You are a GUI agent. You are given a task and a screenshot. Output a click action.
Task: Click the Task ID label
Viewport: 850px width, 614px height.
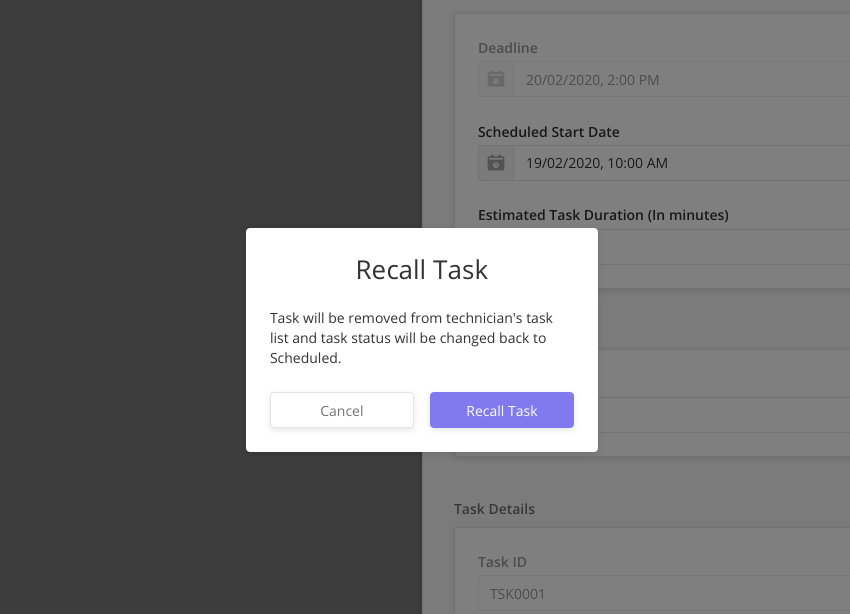(x=502, y=562)
